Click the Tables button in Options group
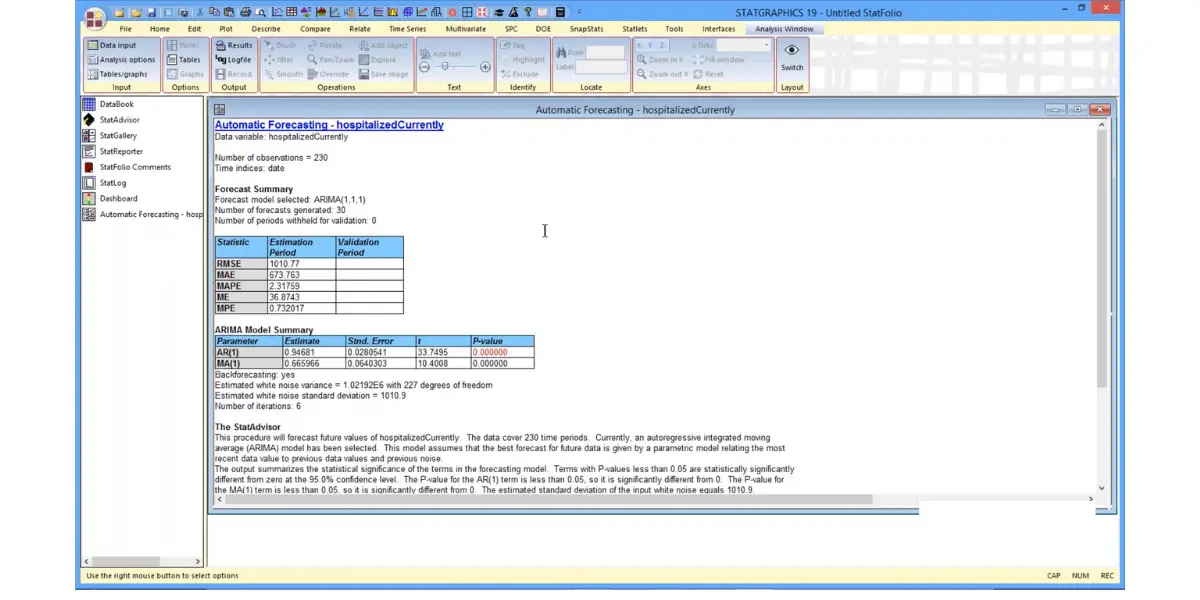Image resolution: width=1200 pixels, height=600 pixels. pyautogui.click(x=183, y=60)
